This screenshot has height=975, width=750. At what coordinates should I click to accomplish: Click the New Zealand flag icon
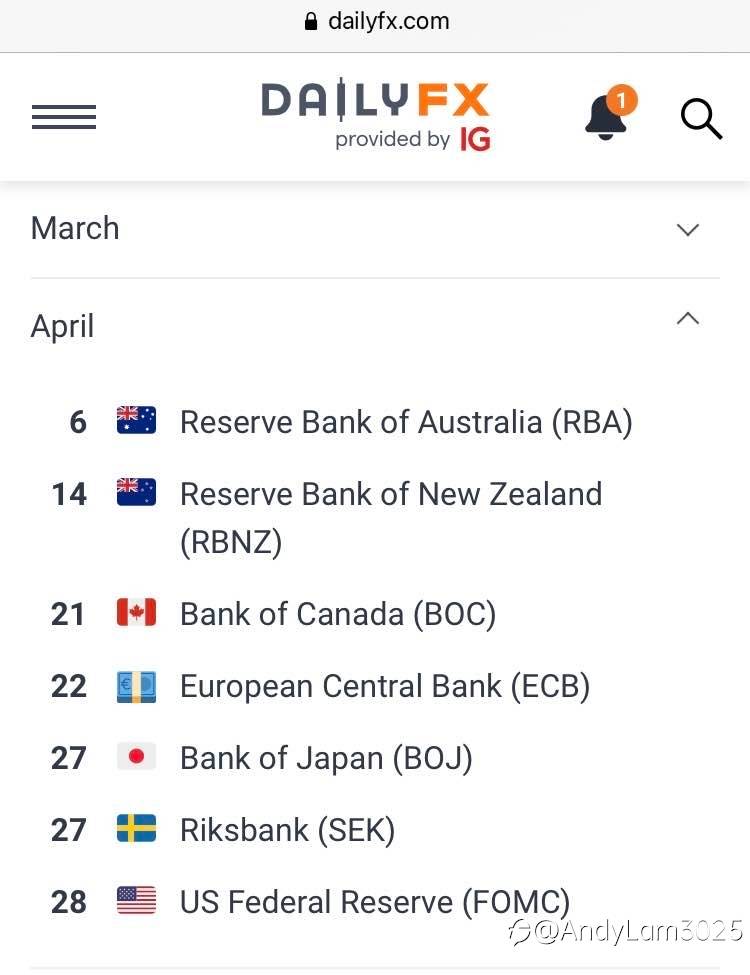(x=136, y=492)
